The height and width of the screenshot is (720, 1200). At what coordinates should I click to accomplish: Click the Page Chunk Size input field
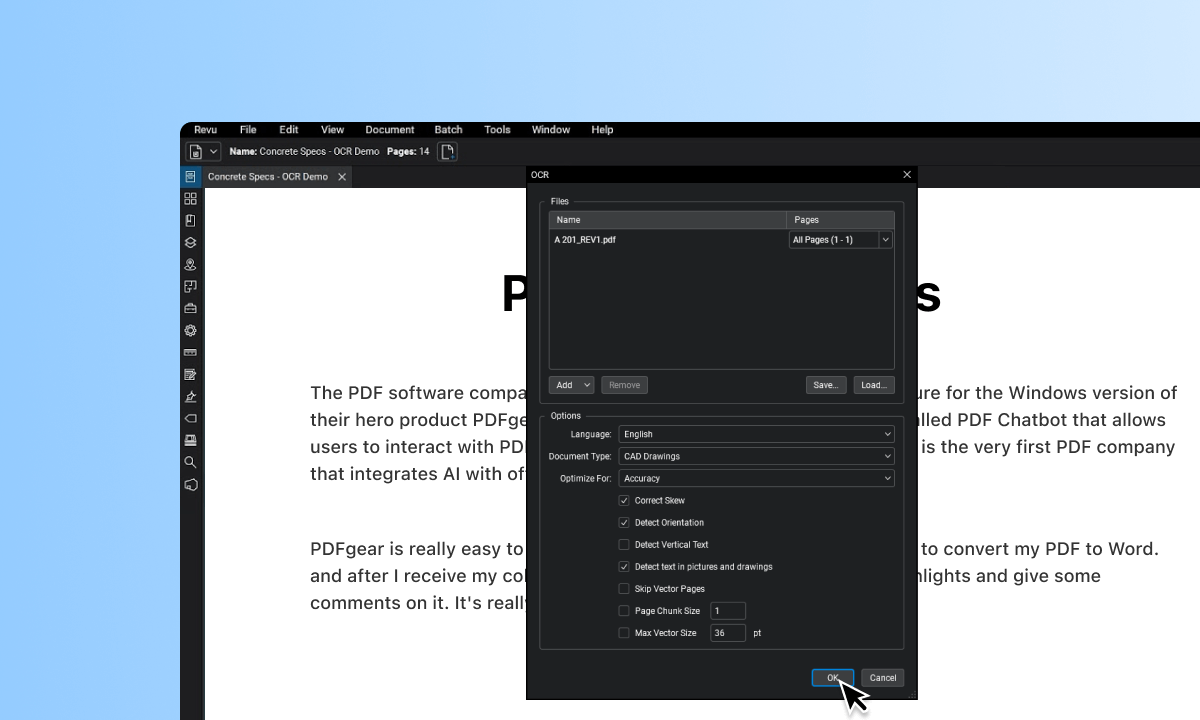(x=727, y=610)
